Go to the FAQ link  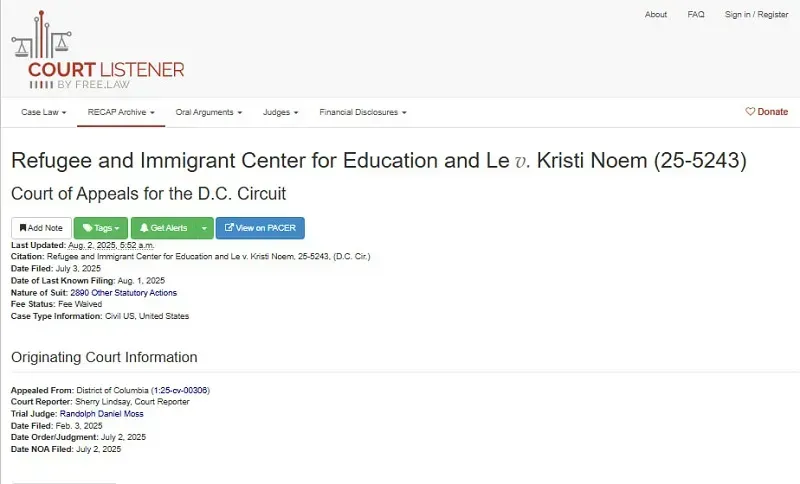tap(696, 14)
